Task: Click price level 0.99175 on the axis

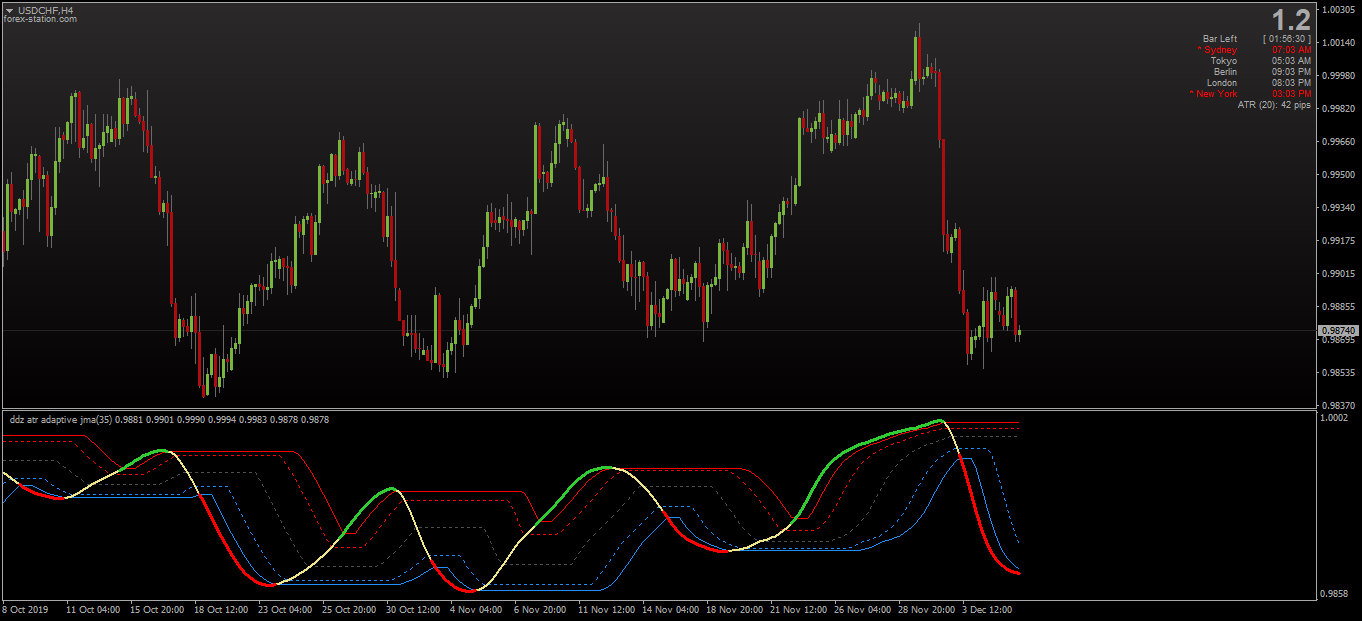Action: pos(1338,241)
